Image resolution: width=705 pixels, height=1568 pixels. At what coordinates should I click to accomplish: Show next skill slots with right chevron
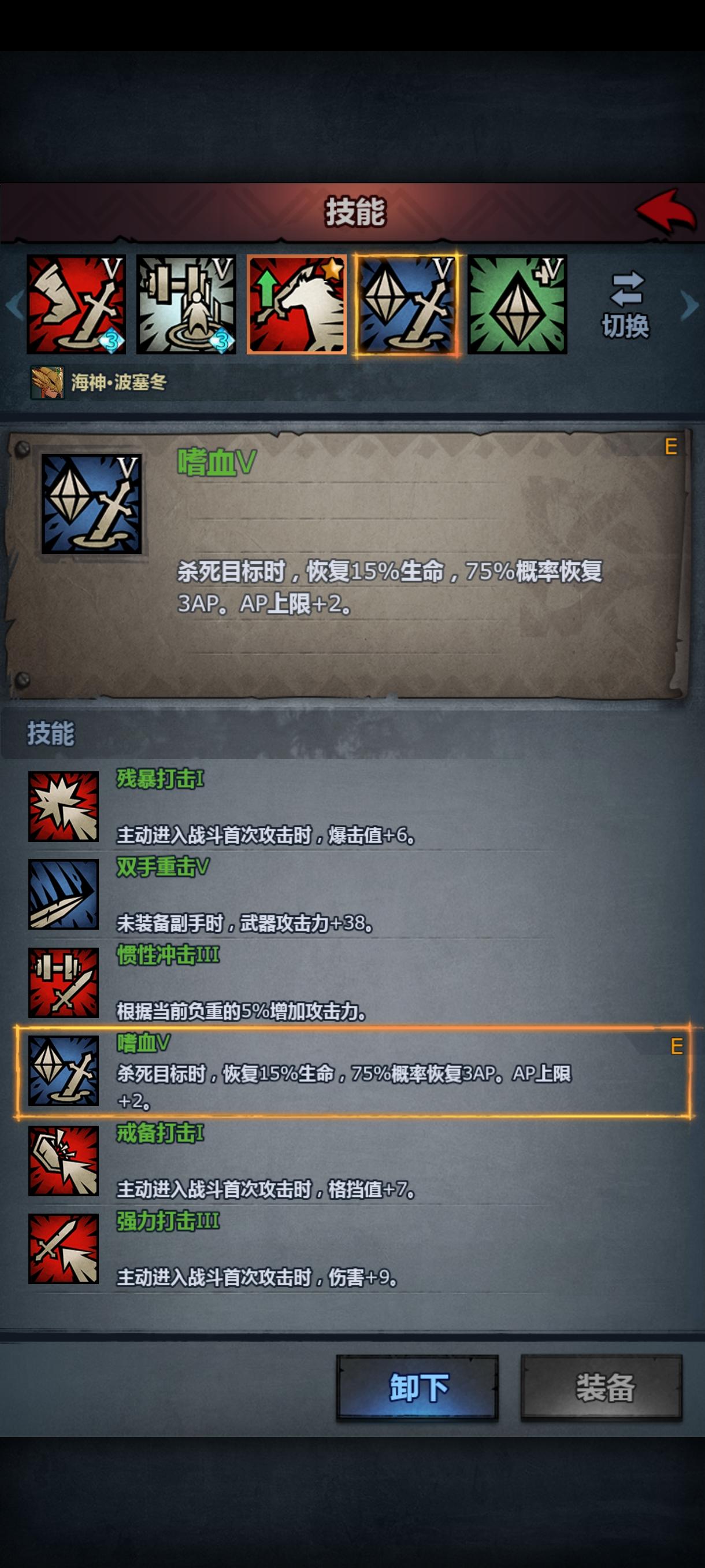(690, 305)
